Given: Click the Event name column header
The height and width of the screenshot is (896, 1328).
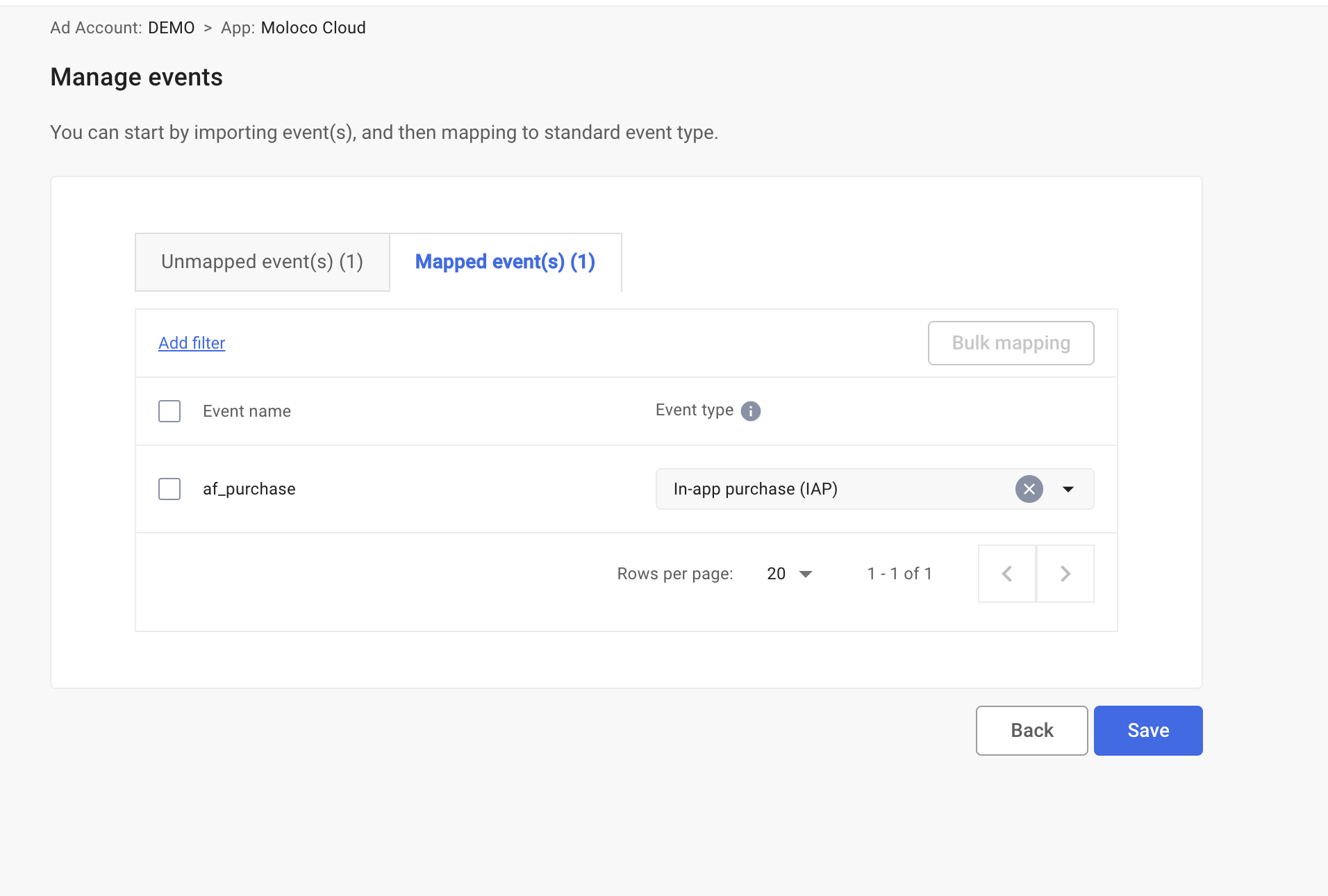Looking at the screenshot, I should [x=247, y=411].
